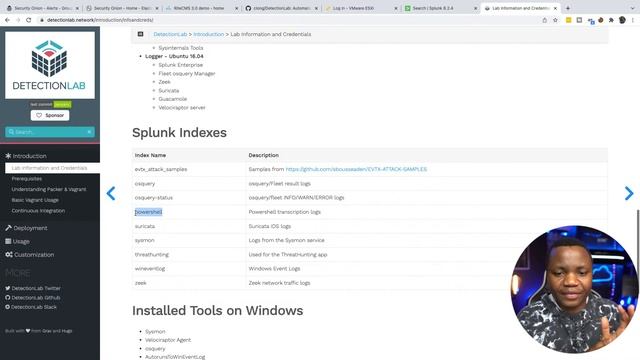
Task: Open the browser profile avatar
Action: [x=622, y=20]
